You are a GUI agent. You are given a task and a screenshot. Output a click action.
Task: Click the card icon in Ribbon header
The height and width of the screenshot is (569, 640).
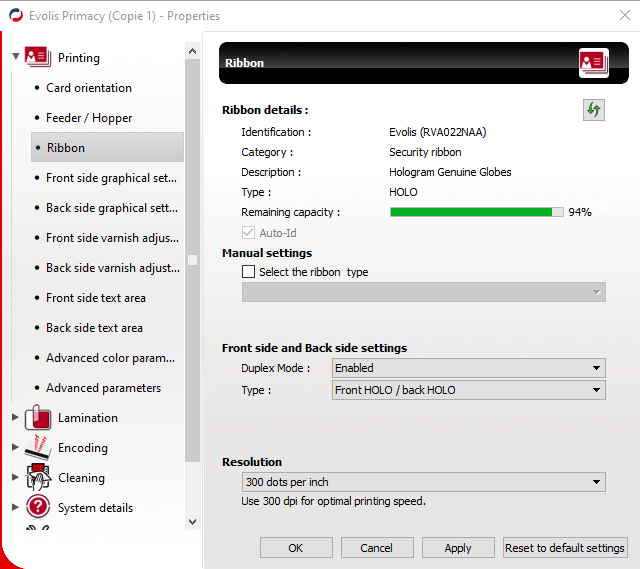click(593, 63)
